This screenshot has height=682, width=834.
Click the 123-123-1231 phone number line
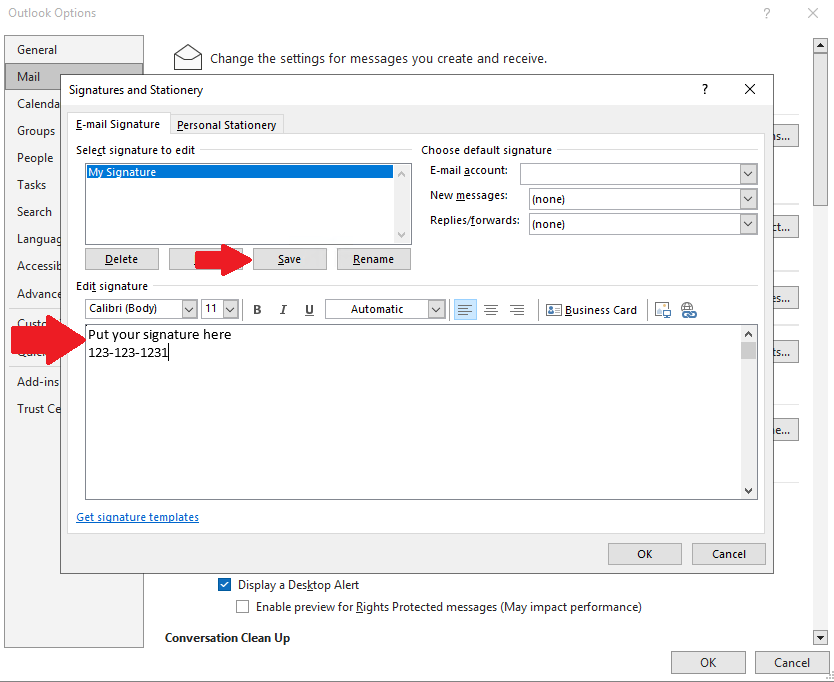pyautogui.click(x=128, y=353)
